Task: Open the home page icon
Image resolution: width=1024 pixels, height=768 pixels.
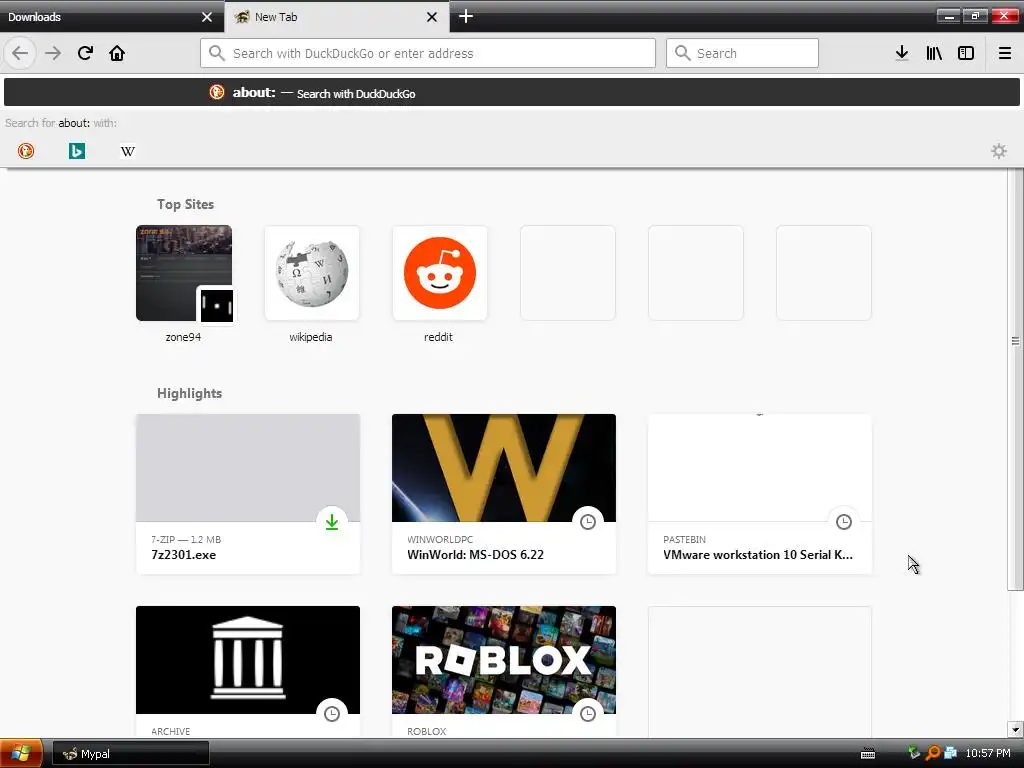Action: pos(117,53)
